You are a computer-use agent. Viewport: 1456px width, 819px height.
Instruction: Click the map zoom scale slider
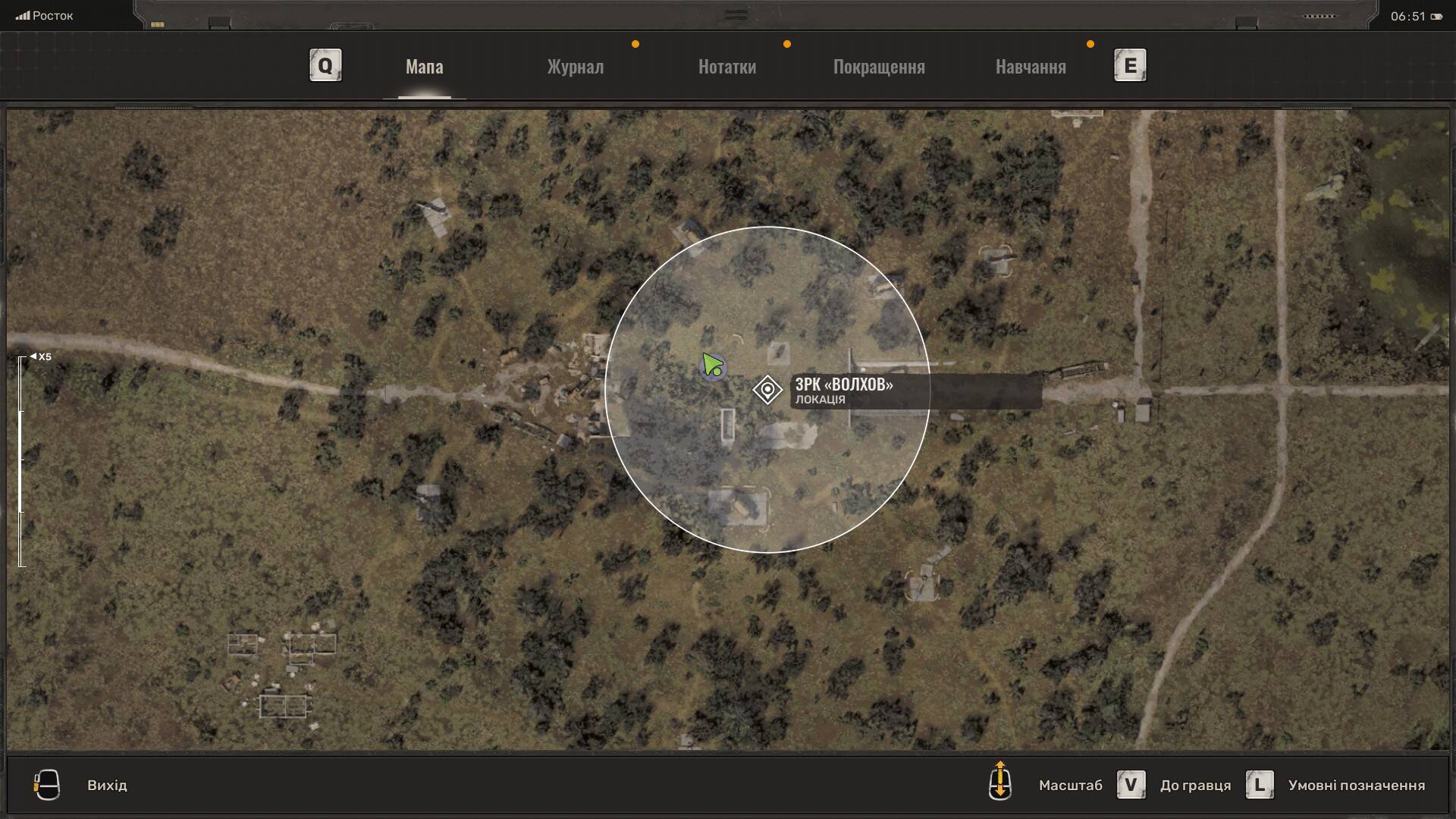click(21, 462)
